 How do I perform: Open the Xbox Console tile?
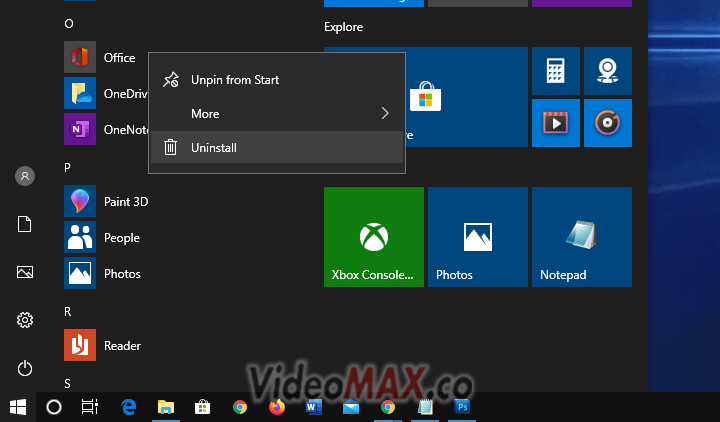pos(374,237)
